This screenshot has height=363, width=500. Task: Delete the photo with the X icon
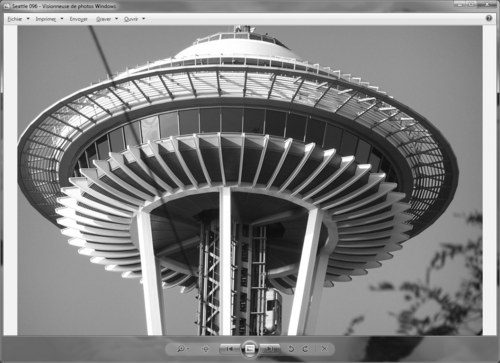point(324,349)
